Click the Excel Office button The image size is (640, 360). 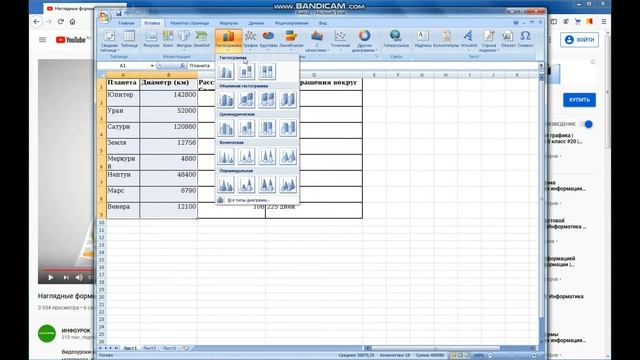104,16
